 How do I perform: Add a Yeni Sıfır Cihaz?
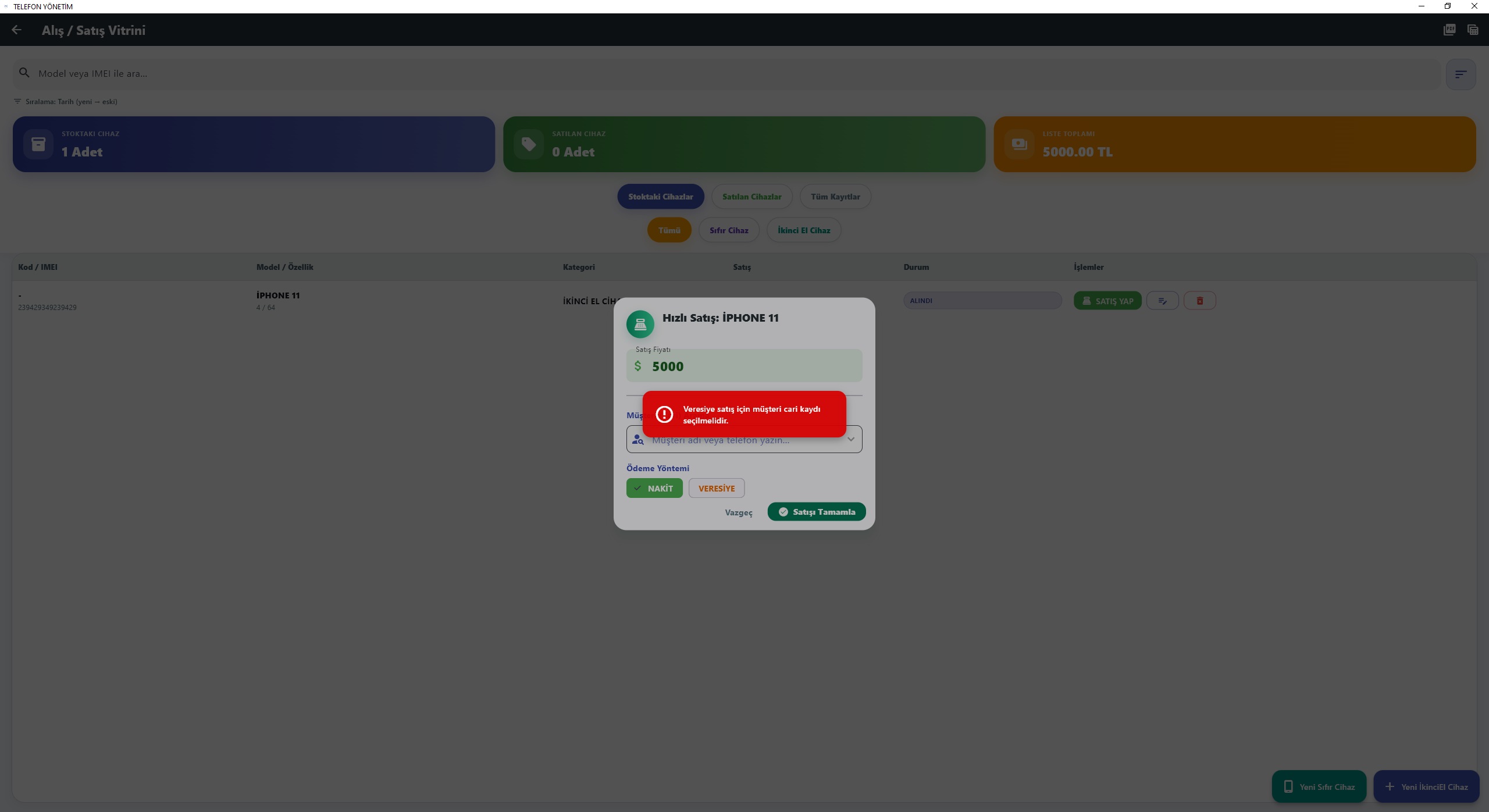[x=1319, y=786]
